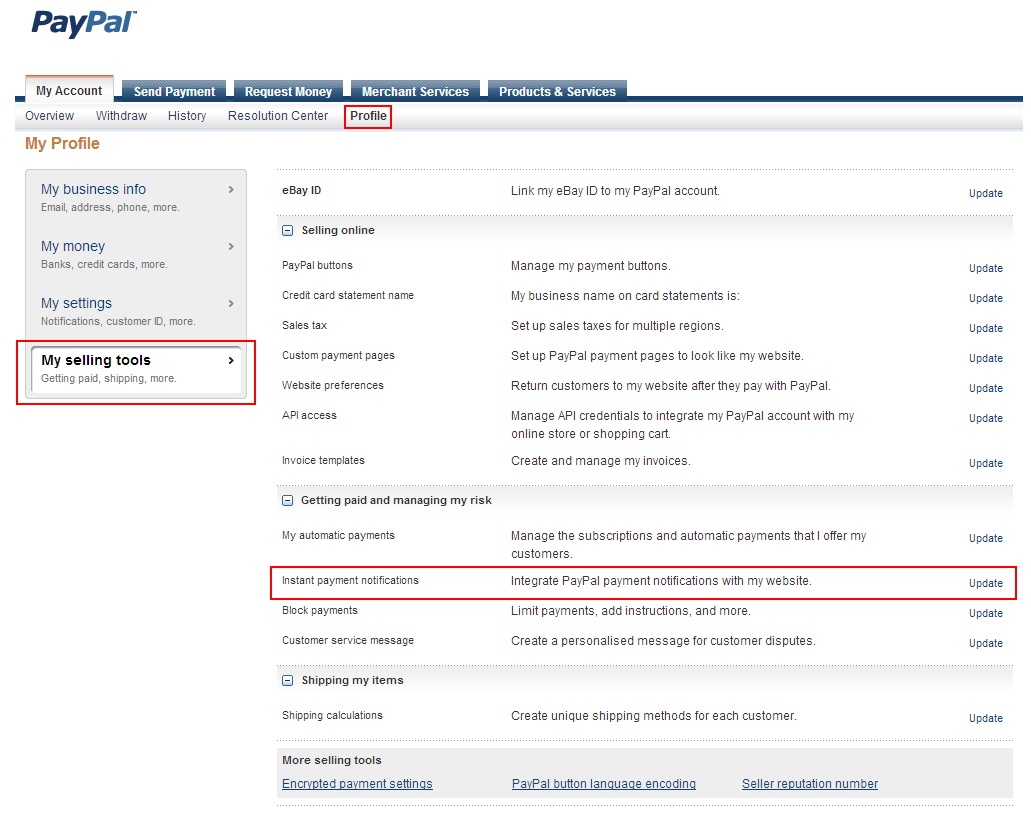Click the Selling online heading text
The height and width of the screenshot is (819, 1031).
coord(338,230)
